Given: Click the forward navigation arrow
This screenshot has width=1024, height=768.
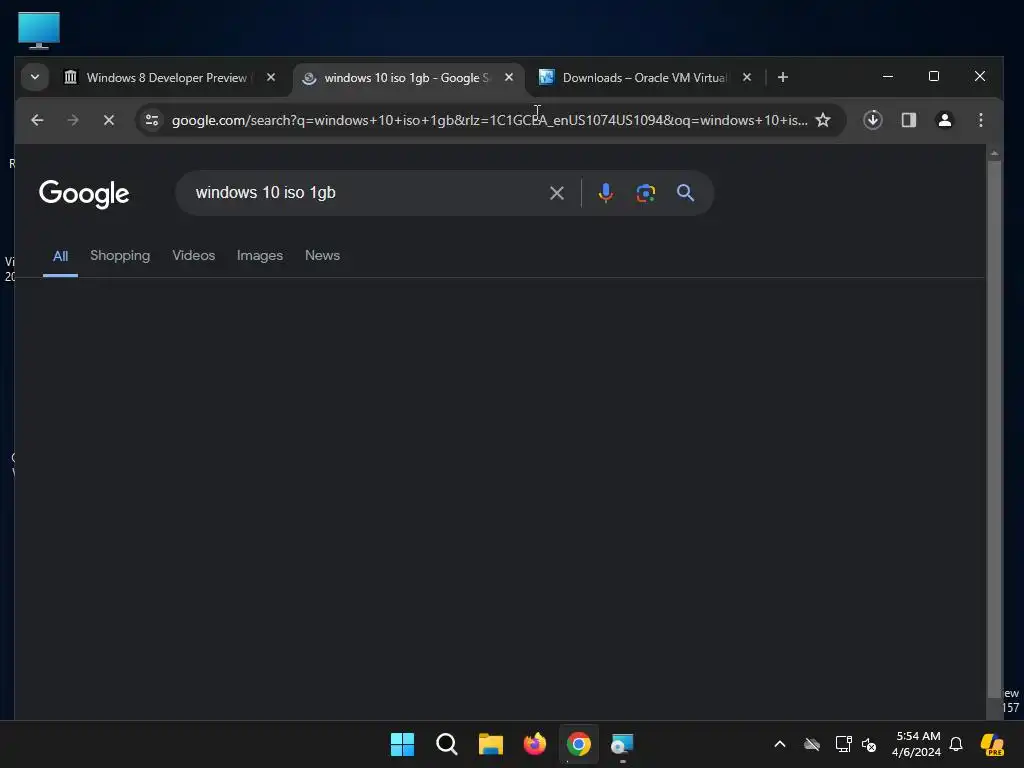Looking at the screenshot, I should [x=73, y=120].
